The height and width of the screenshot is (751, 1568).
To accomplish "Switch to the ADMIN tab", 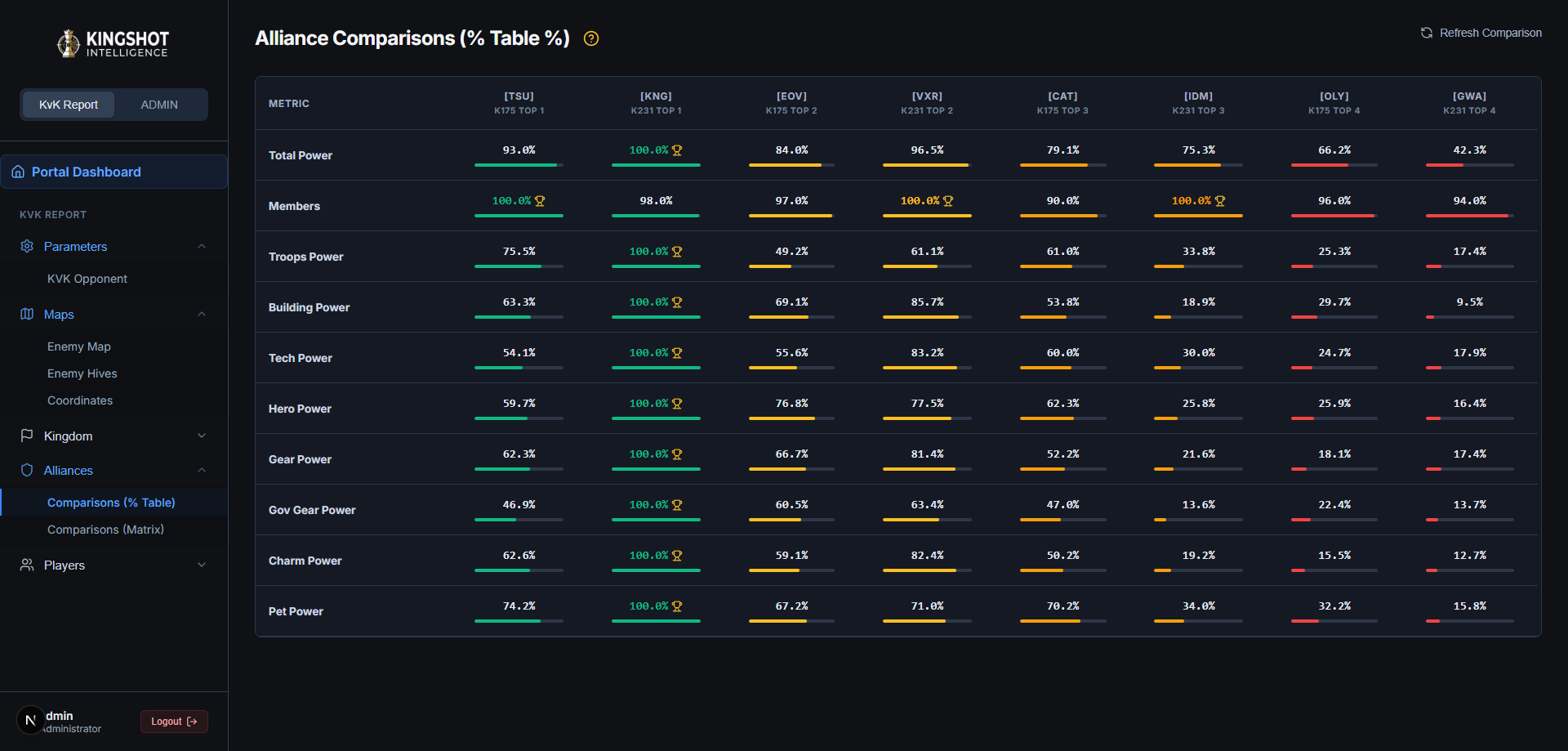I will pos(159,105).
